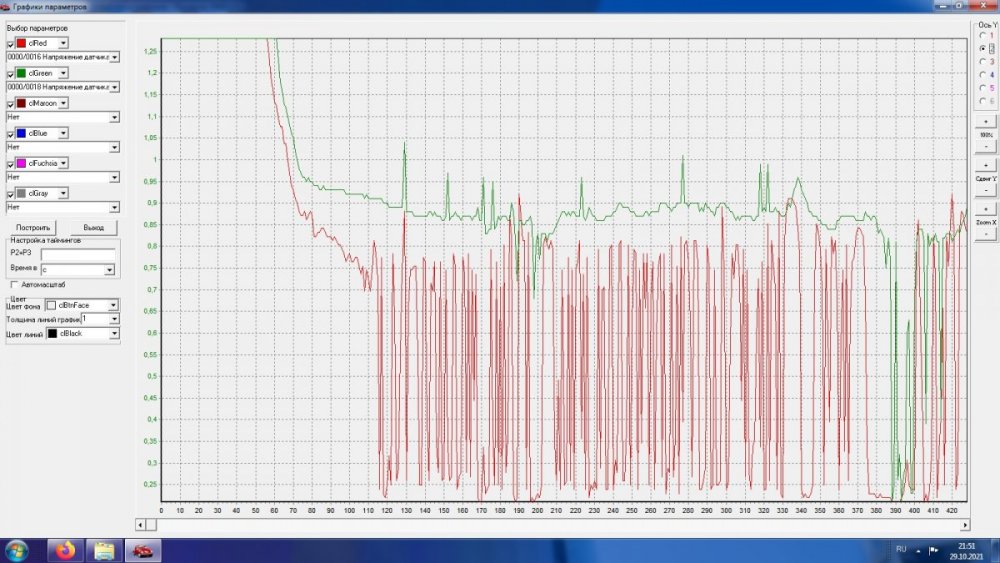Screen dimensions: 1000x563
Task: Click the blue clBlue color swatch
Action: [21, 133]
